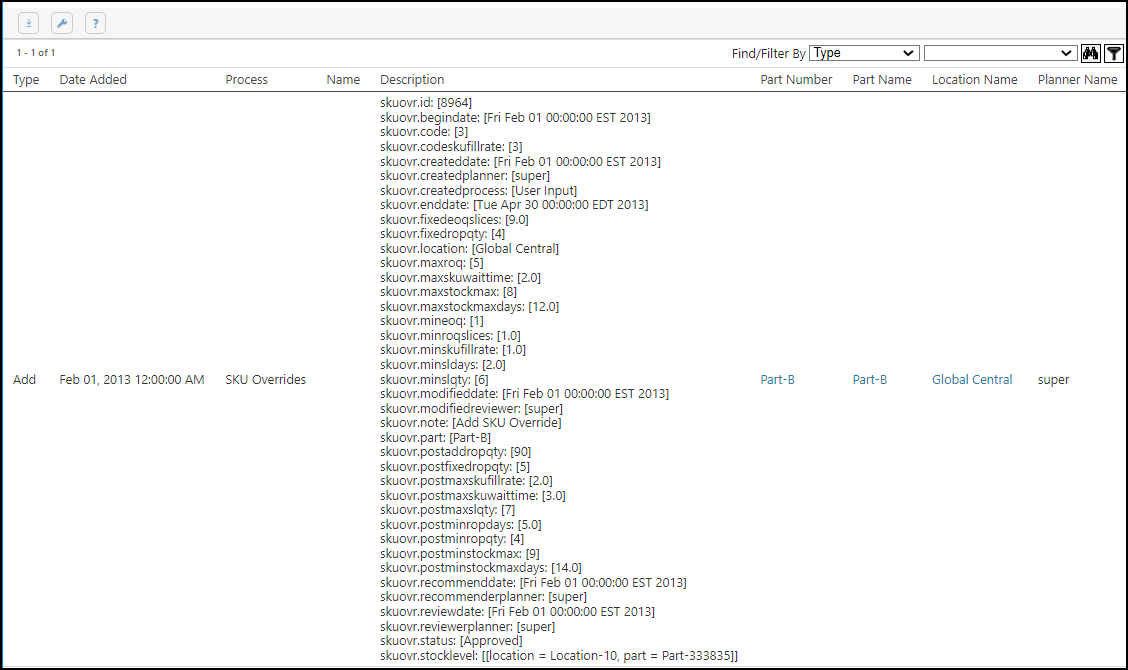
Task: Open the Part-B link under Part Number
Action: pyautogui.click(x=777, y=380)
